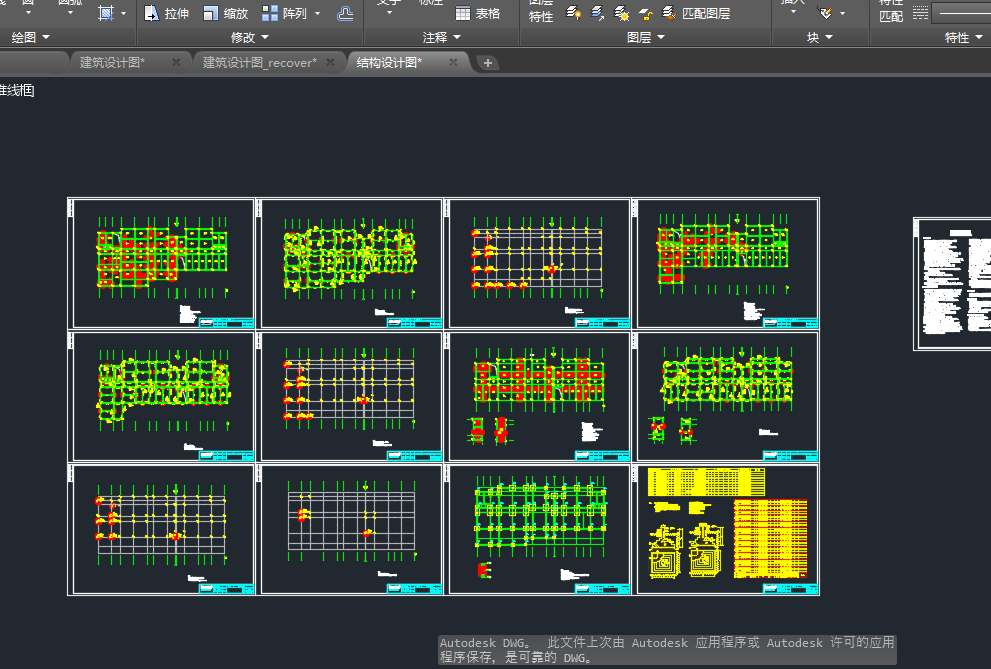Screen dimensions: 991x669
Task: Click the 匹配图层 (Match Layer) button
Action: (696, 13)
